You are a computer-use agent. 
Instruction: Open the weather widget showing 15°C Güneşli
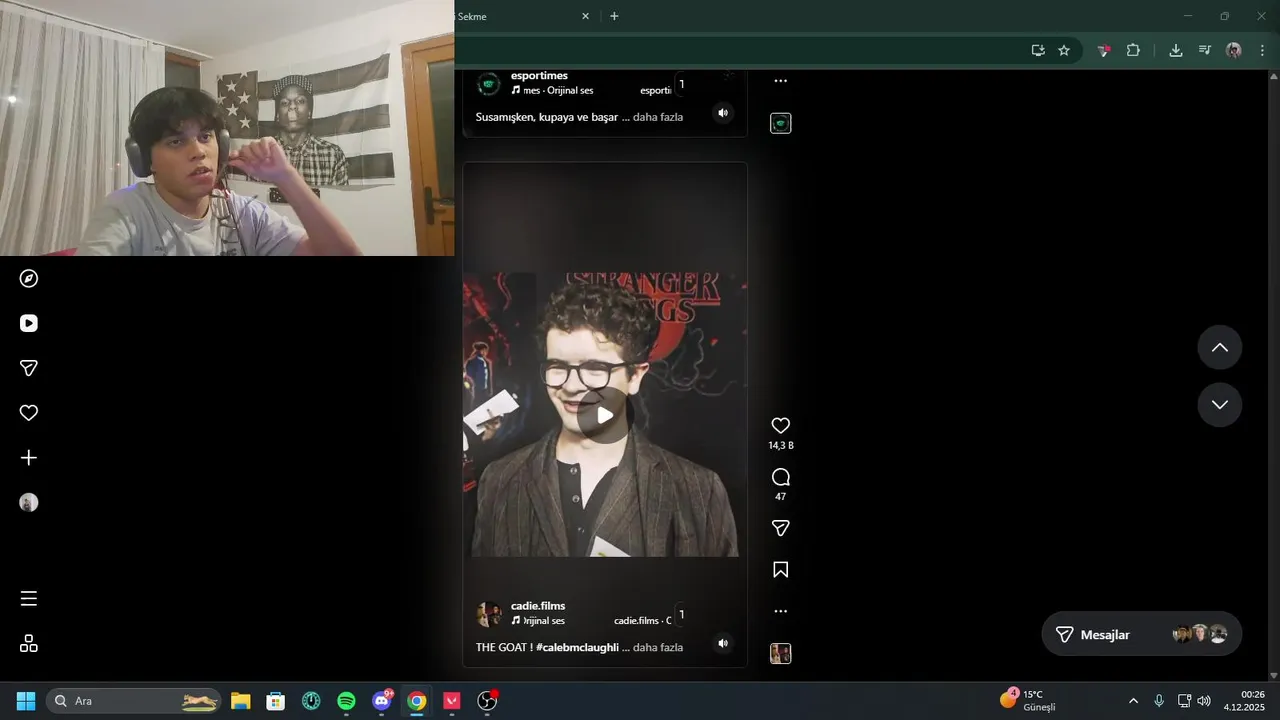(1028, 700)
